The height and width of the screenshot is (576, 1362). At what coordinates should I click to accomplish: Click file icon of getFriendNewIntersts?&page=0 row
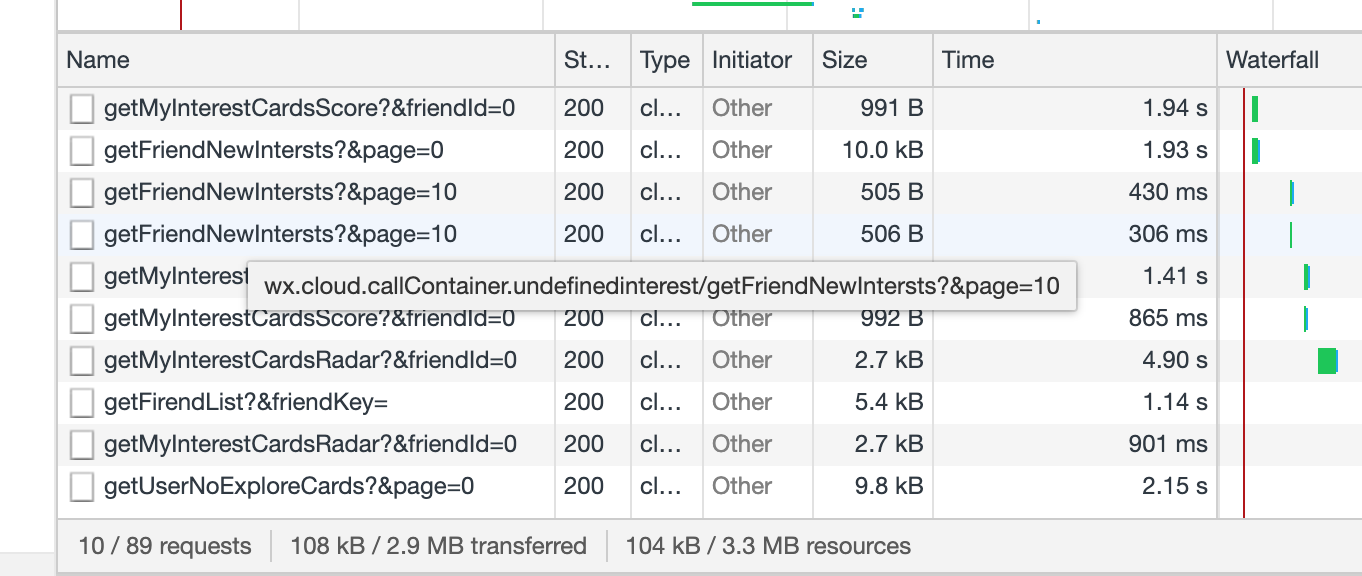tap(82, 151)
